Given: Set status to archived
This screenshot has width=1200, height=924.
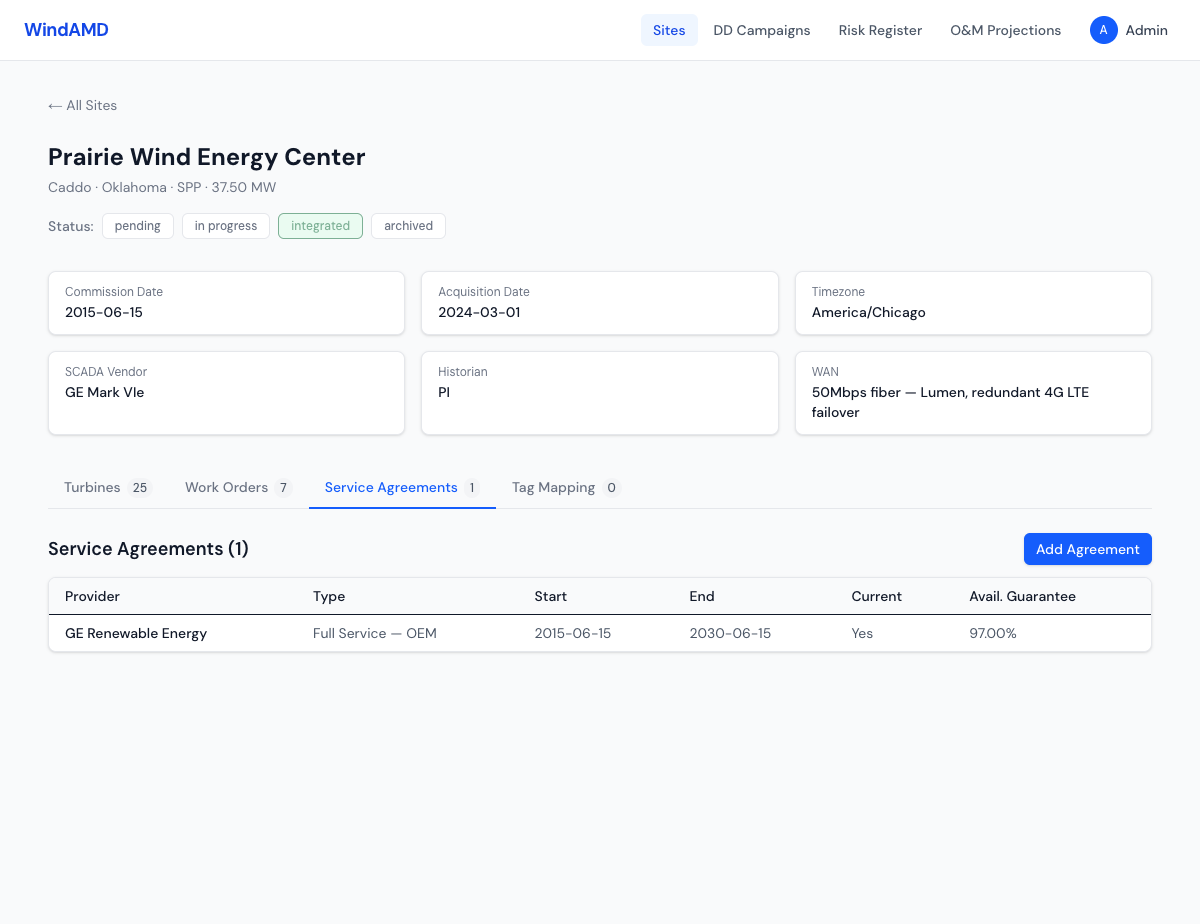Looking at the screenshot, I should (408, 226).
